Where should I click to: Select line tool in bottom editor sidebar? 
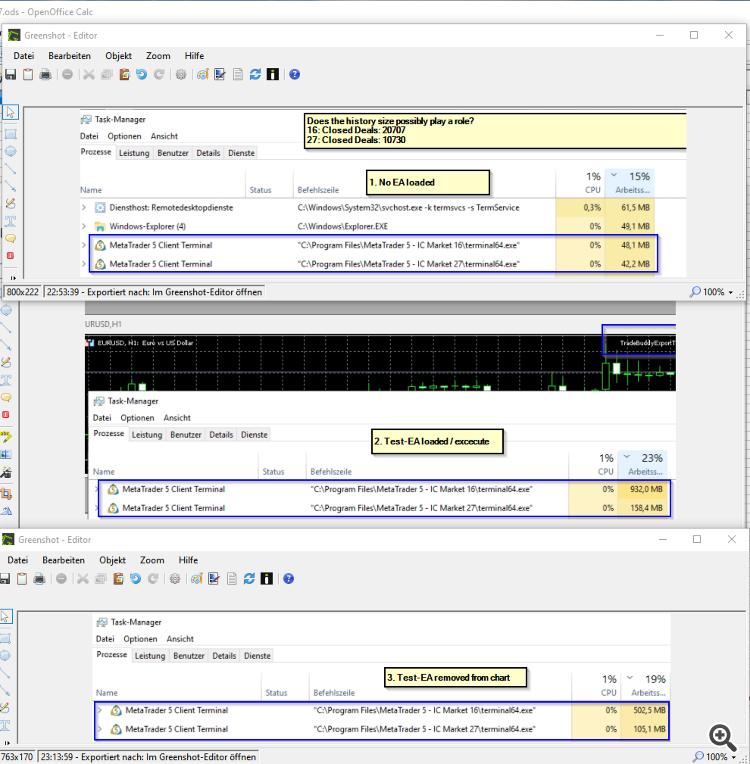pyautogui.click(x=5, y=673)
